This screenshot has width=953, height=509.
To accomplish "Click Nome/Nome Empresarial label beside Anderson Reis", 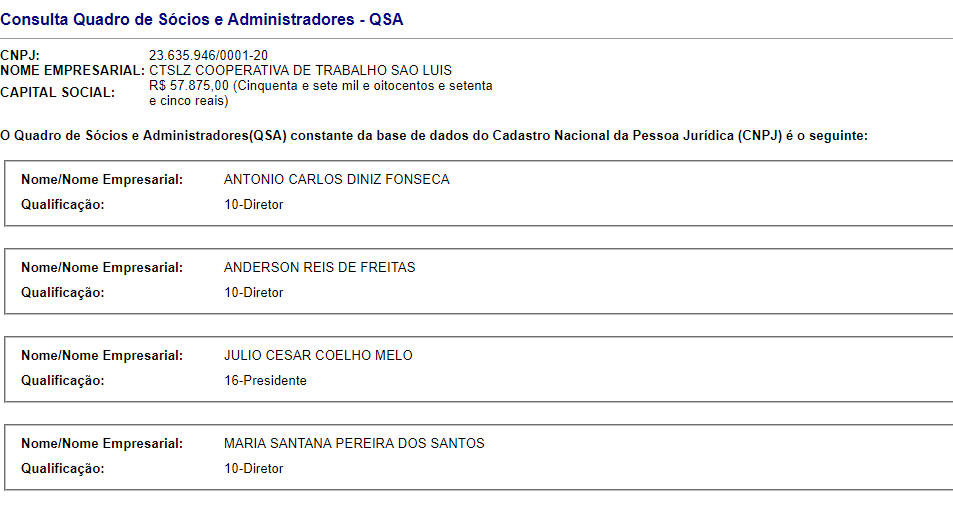I will tap(102, 268).
